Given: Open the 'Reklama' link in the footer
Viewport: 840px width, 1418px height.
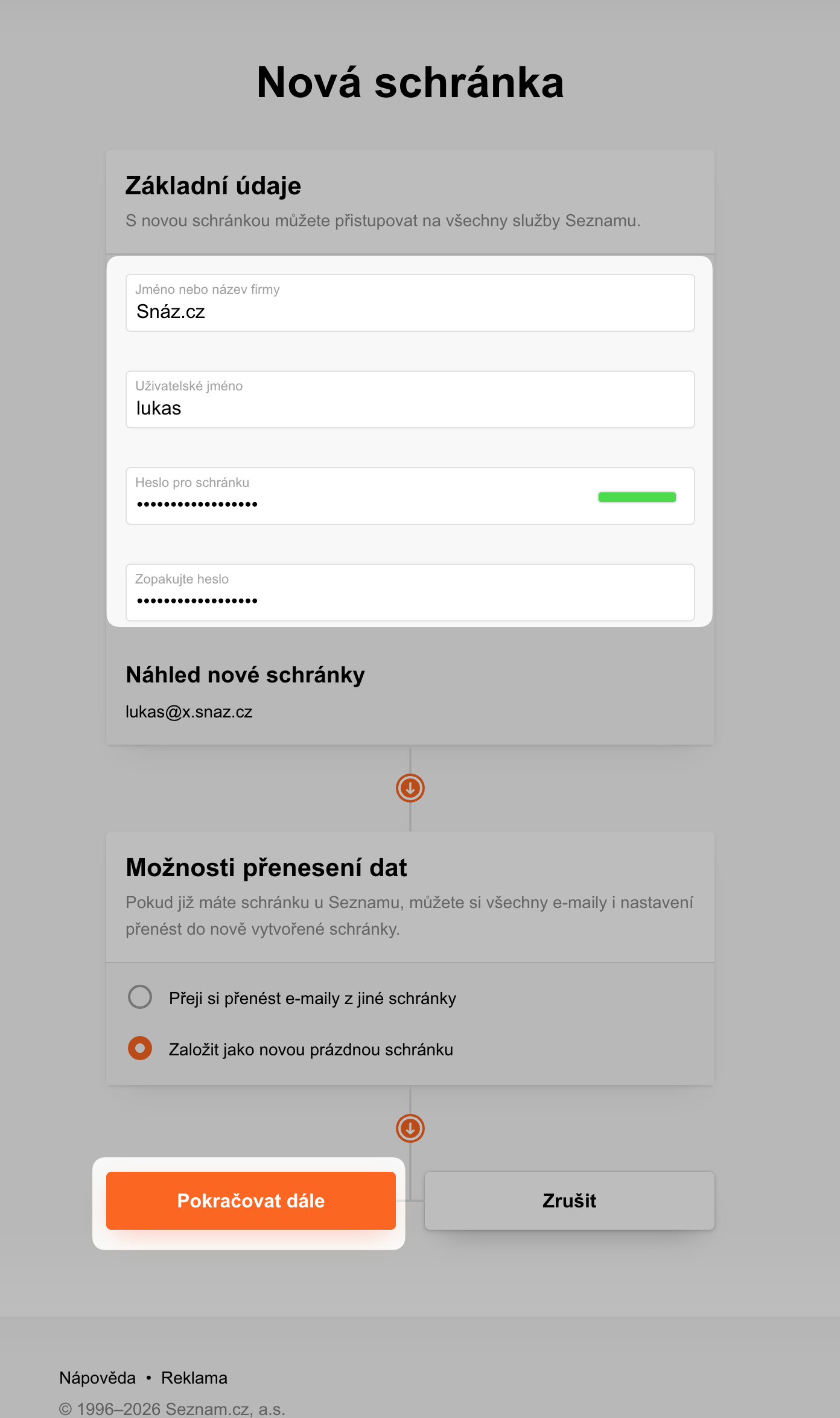Looking at the screenshot, I should coord(194,1378).
